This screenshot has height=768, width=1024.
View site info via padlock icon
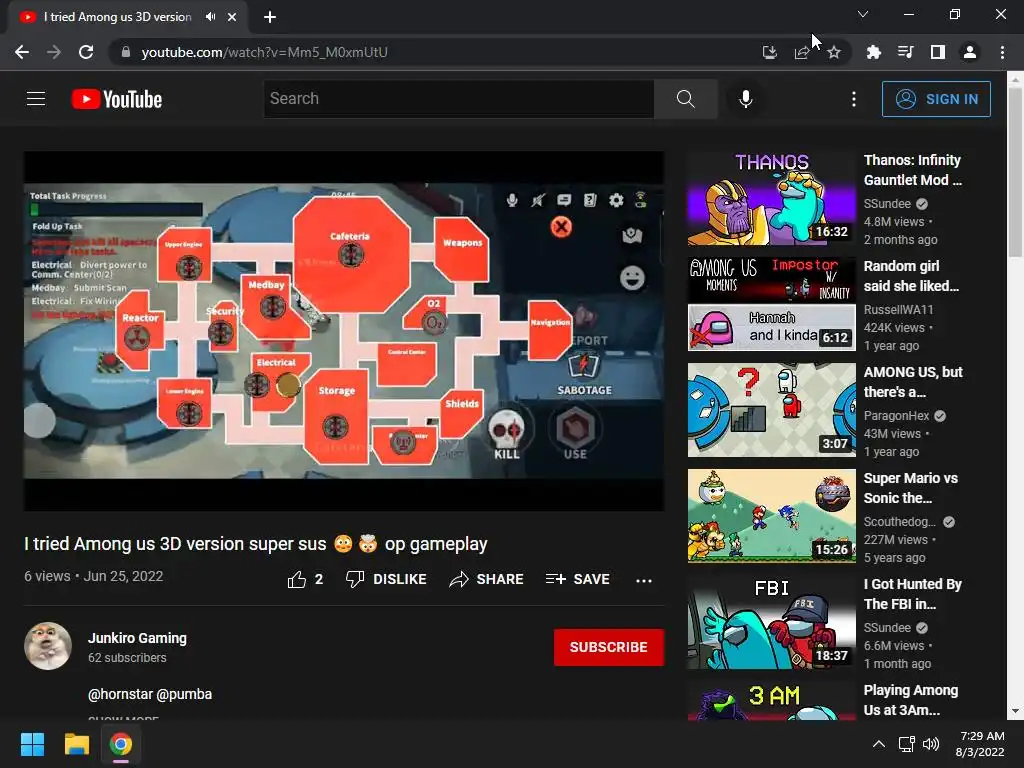pyautogui.click(x=125, y=52)
